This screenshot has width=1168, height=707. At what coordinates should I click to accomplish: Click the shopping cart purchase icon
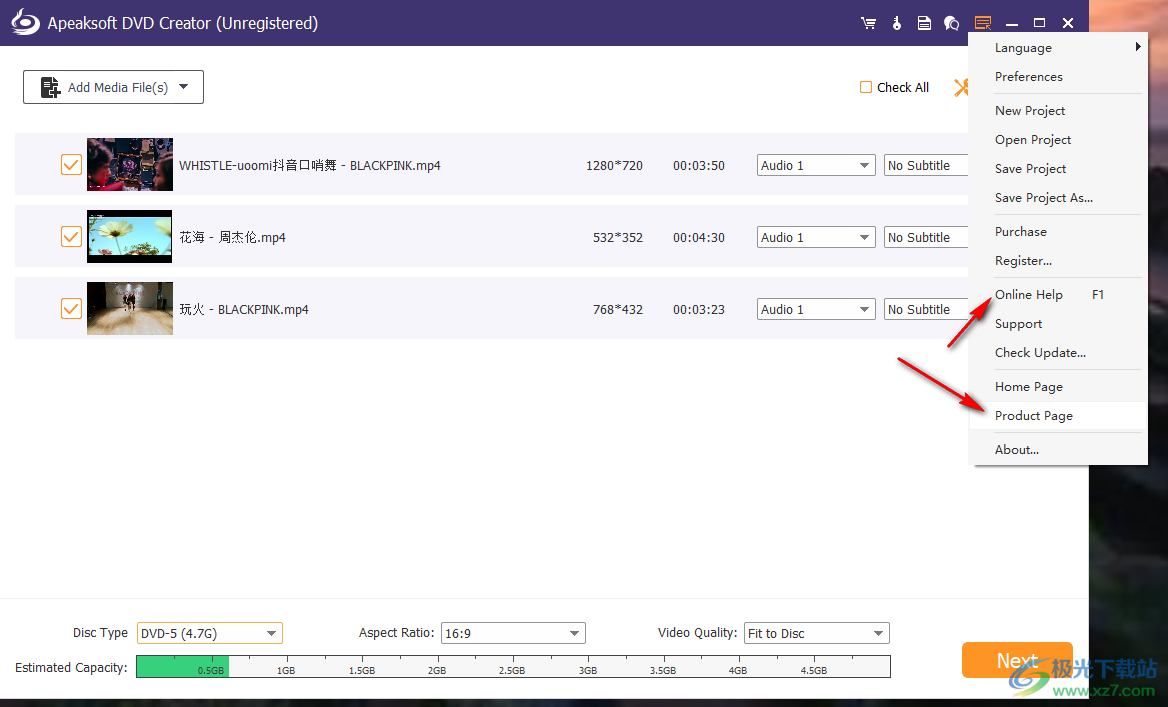869,23
